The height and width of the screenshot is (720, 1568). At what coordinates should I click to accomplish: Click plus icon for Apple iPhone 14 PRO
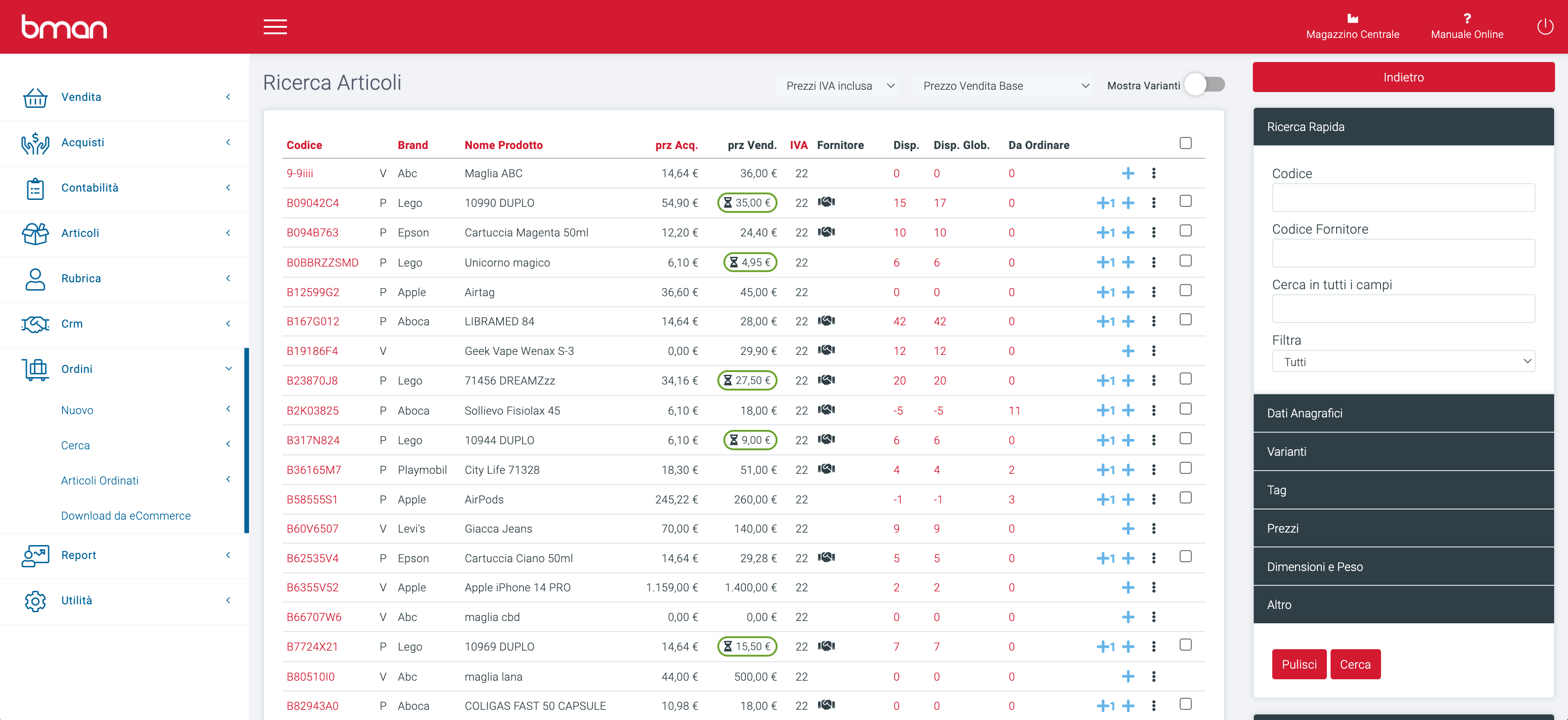[1128, 587]
